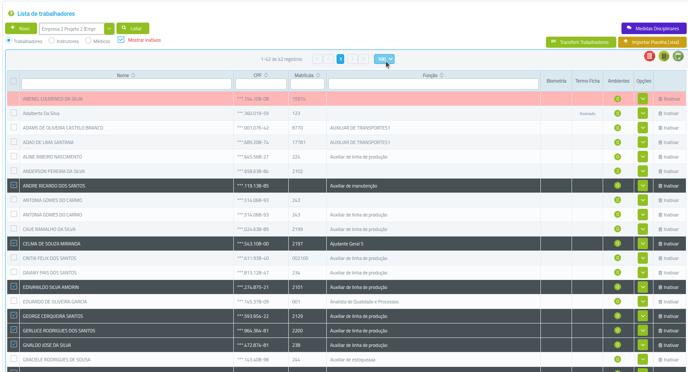Uncheck the row for Andre Ricardo dos Santos

coord(14,186)
